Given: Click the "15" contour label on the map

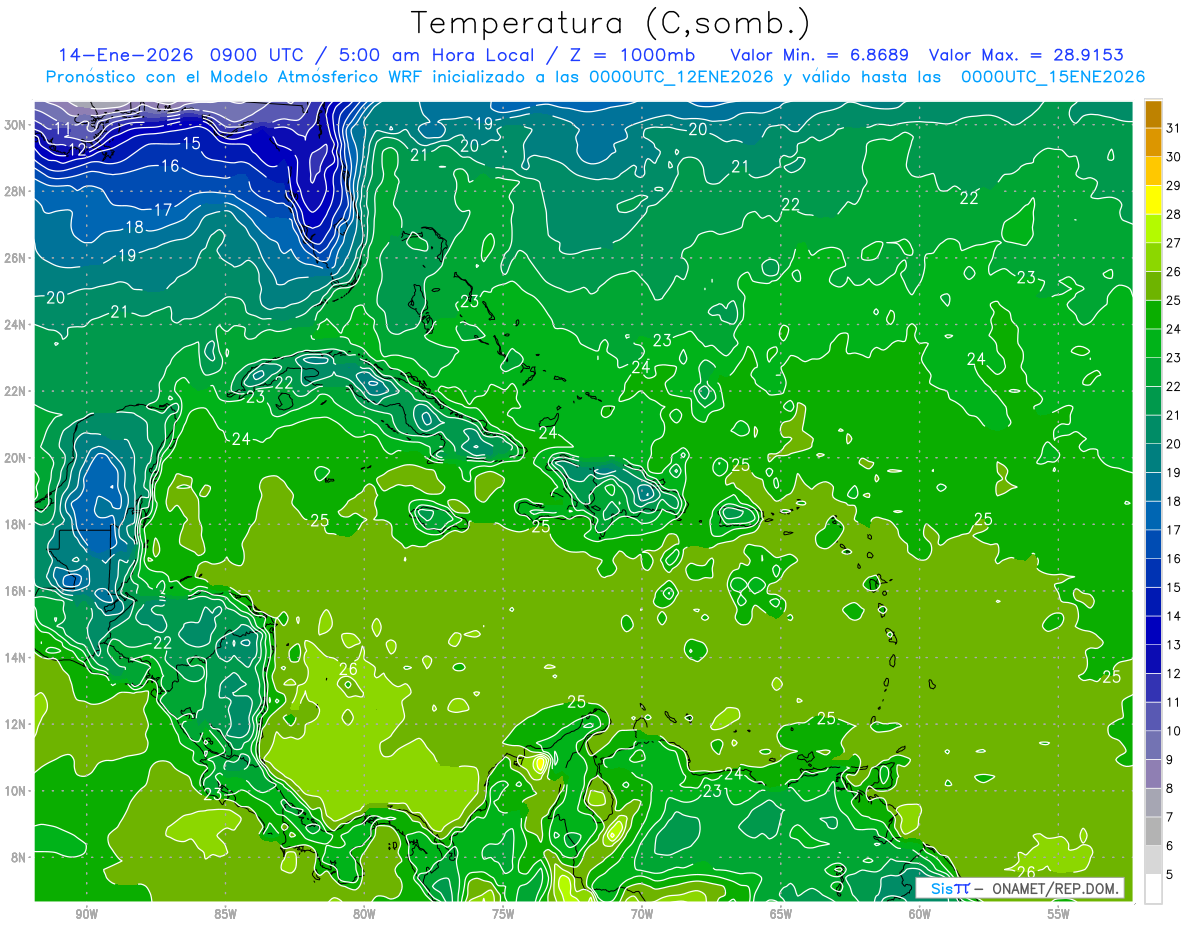Looking at the screenshot, I should (191, 144).
